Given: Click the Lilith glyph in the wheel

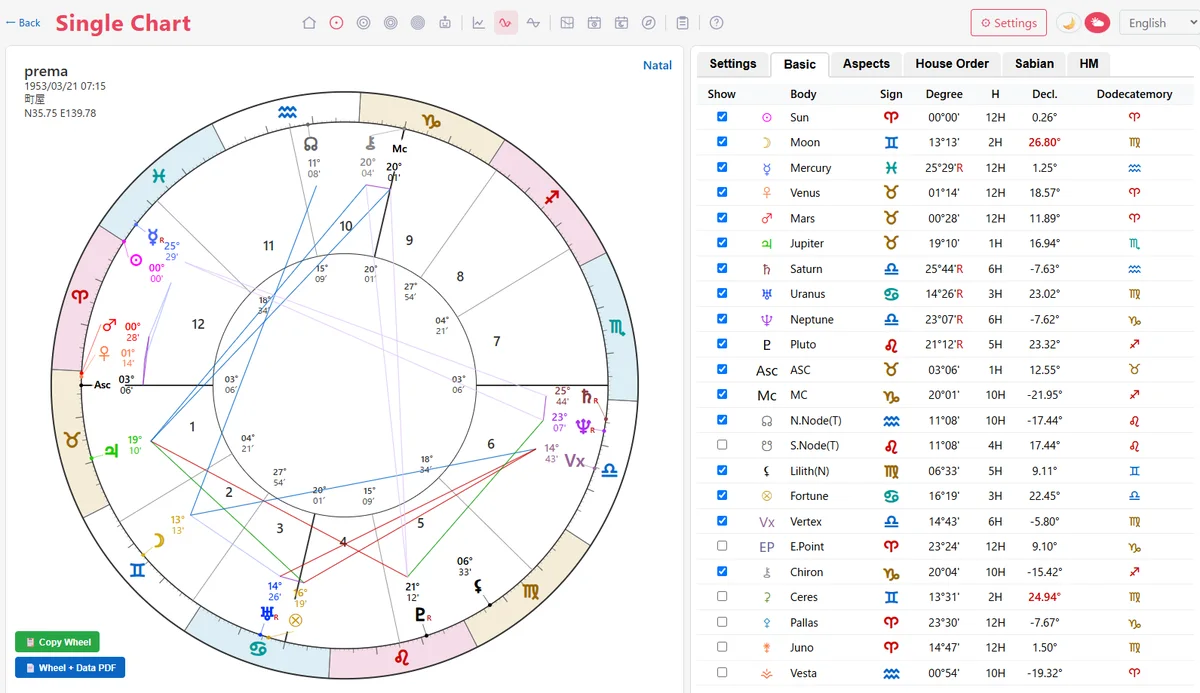Looking at the screenshot, I should pos(479,586).
